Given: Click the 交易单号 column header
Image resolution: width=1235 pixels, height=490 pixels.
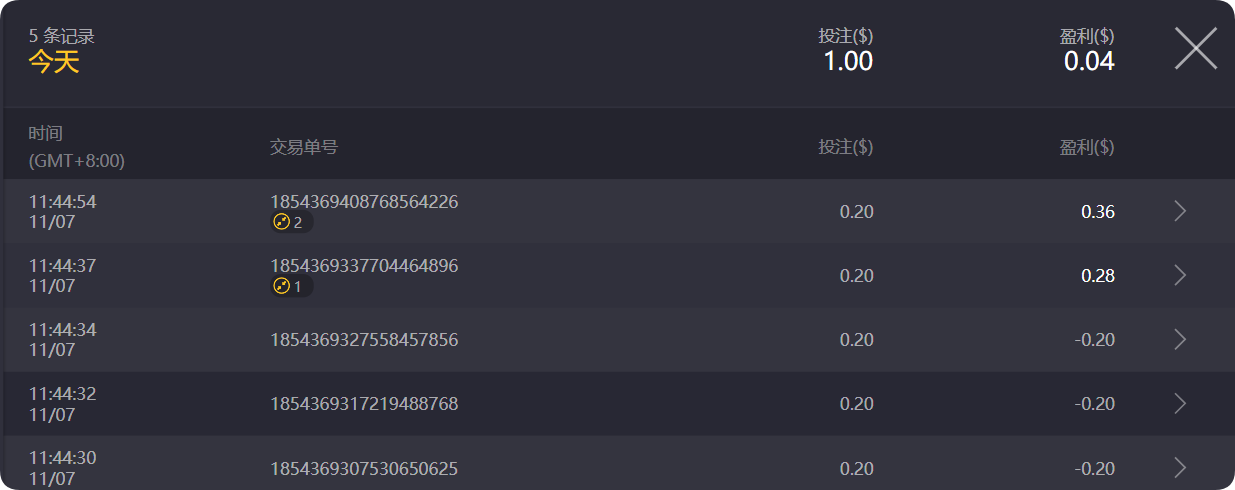Looking at the screenshot, I should point(304,147).
